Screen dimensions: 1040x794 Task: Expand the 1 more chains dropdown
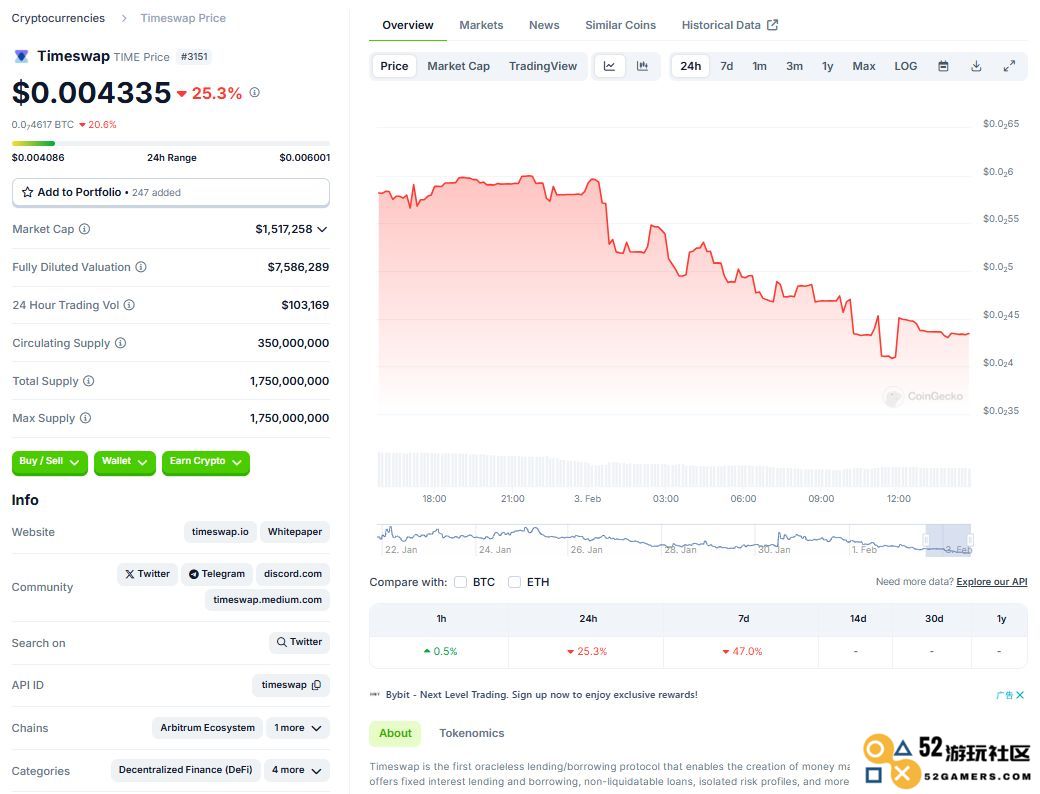(x=298, y=728)
